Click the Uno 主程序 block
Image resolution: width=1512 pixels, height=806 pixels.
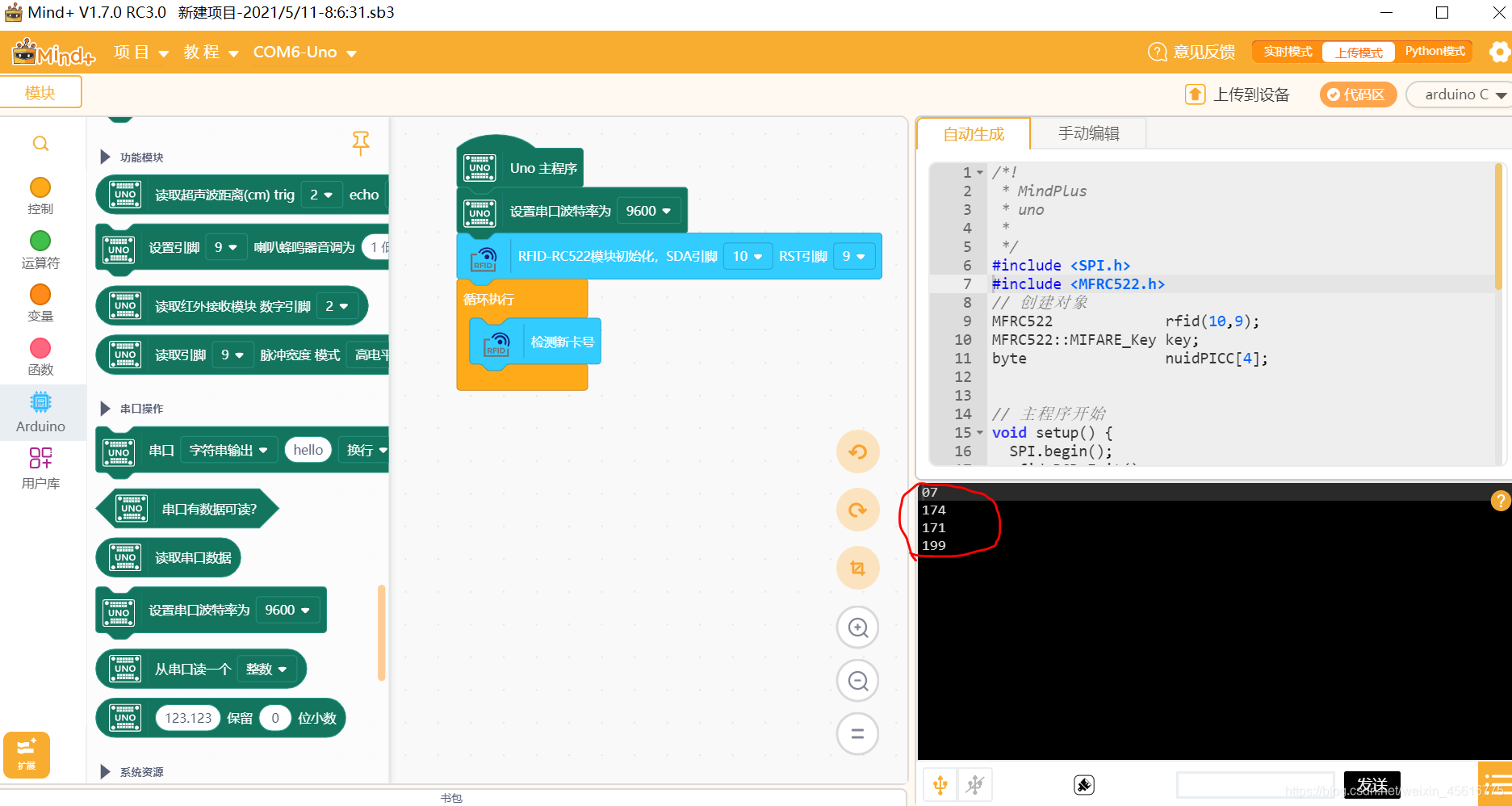click(521, 167)
